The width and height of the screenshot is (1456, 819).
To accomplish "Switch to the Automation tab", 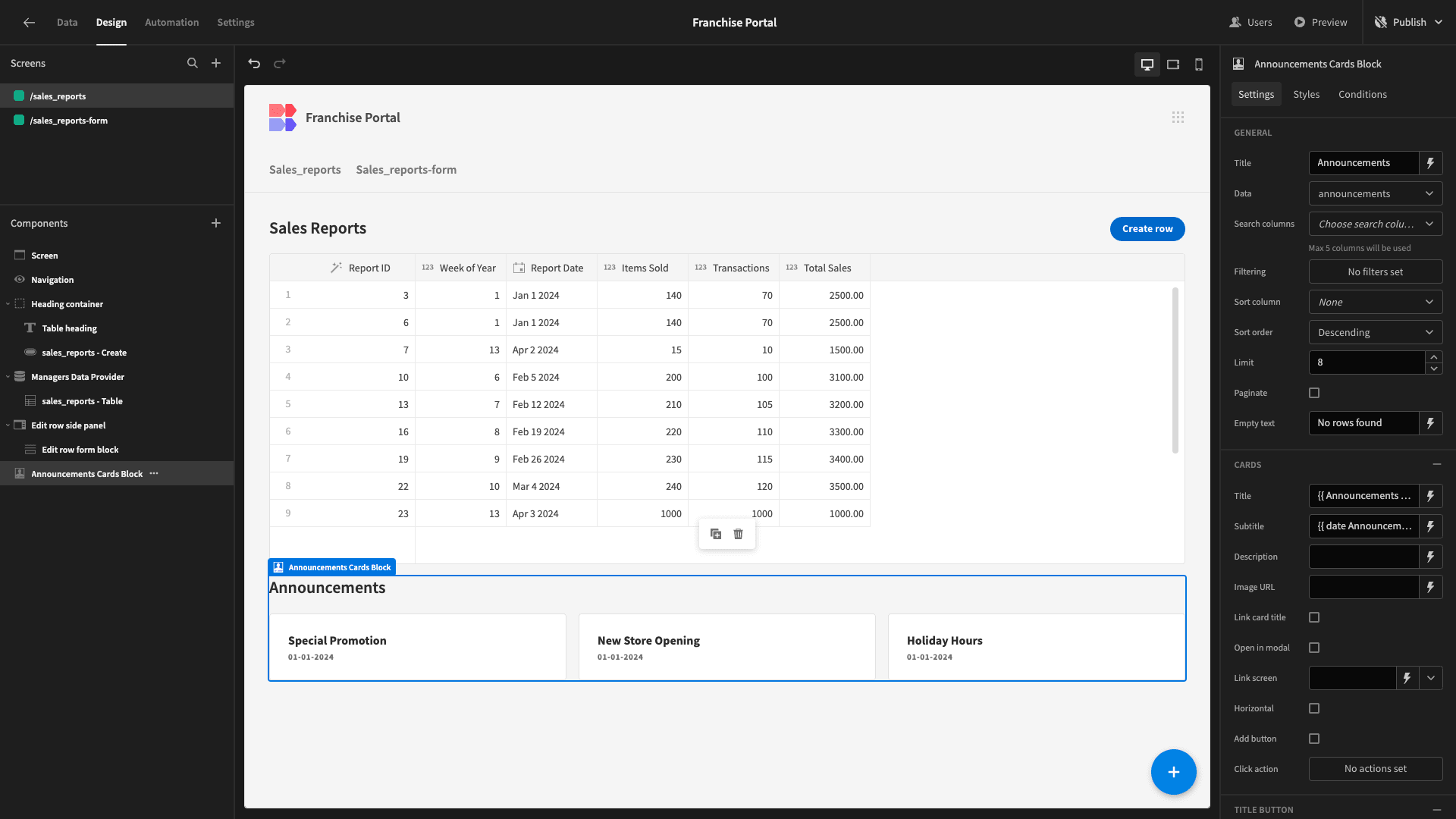I will coord(171,23).
